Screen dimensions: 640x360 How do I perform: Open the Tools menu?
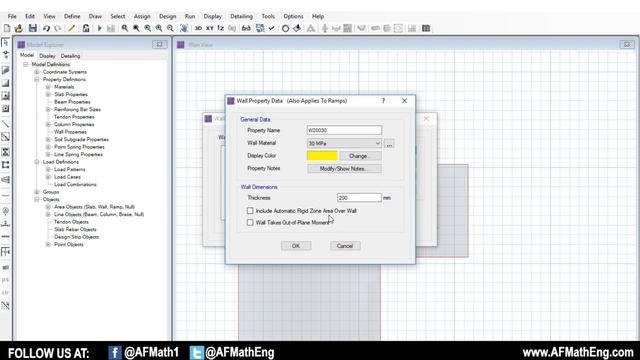tap(268, 16)
